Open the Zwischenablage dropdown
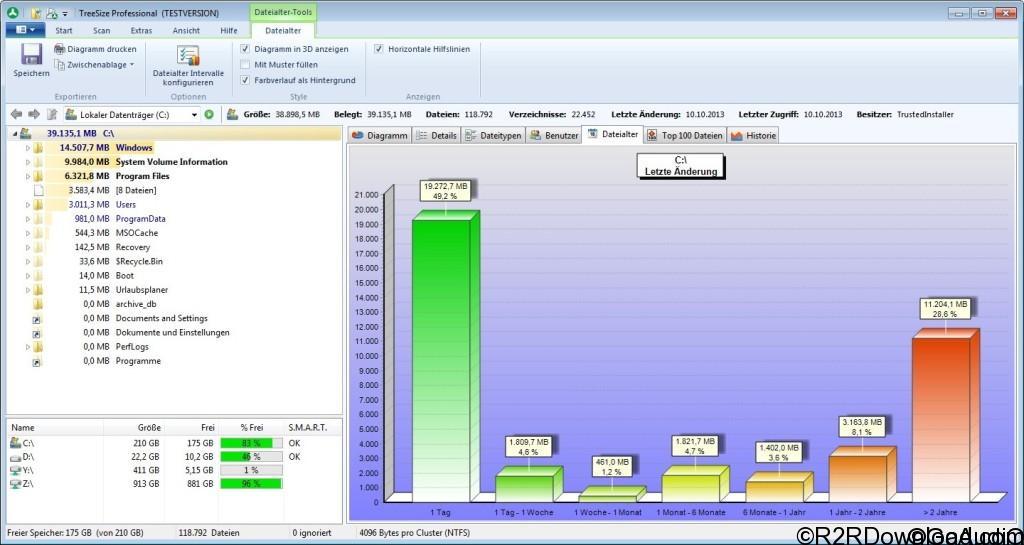This screenshot has width=1024, height=545. (95, 65)
